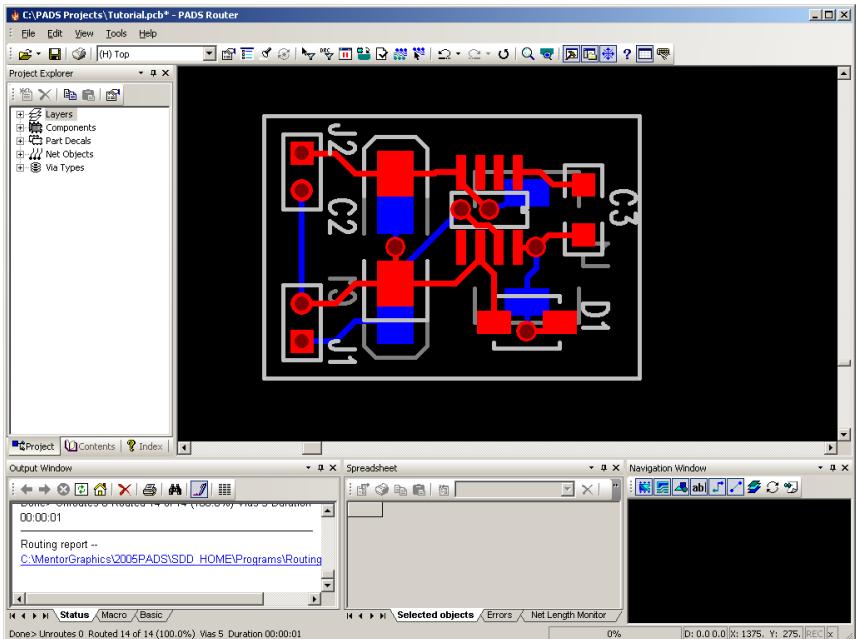Click the Undo arrow in the toolbar
The width and height of the screenshot is (856, 639).
[446, 54]
